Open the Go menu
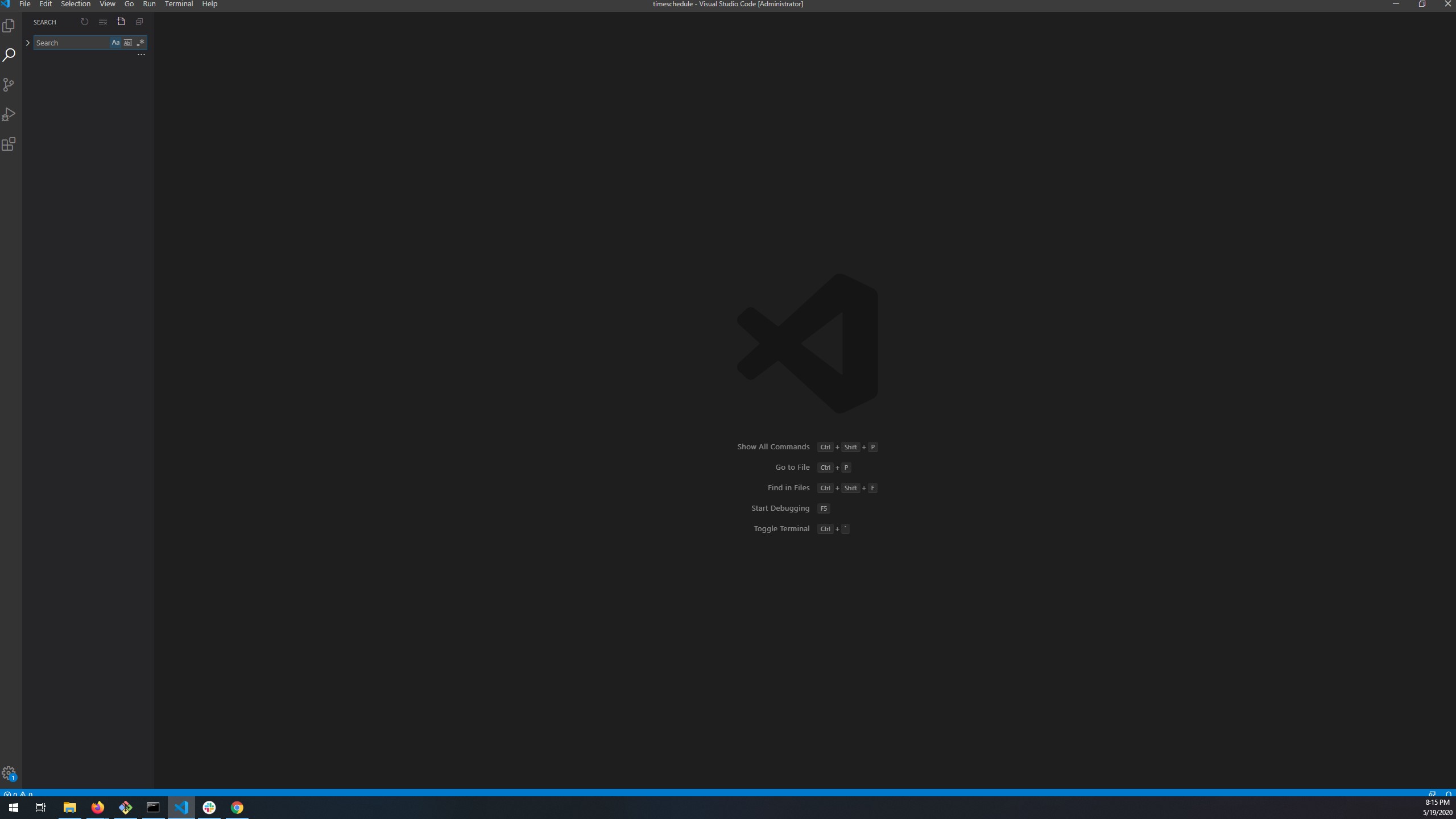The height and width of the screenshot is (819, 1456). point(129,4)
